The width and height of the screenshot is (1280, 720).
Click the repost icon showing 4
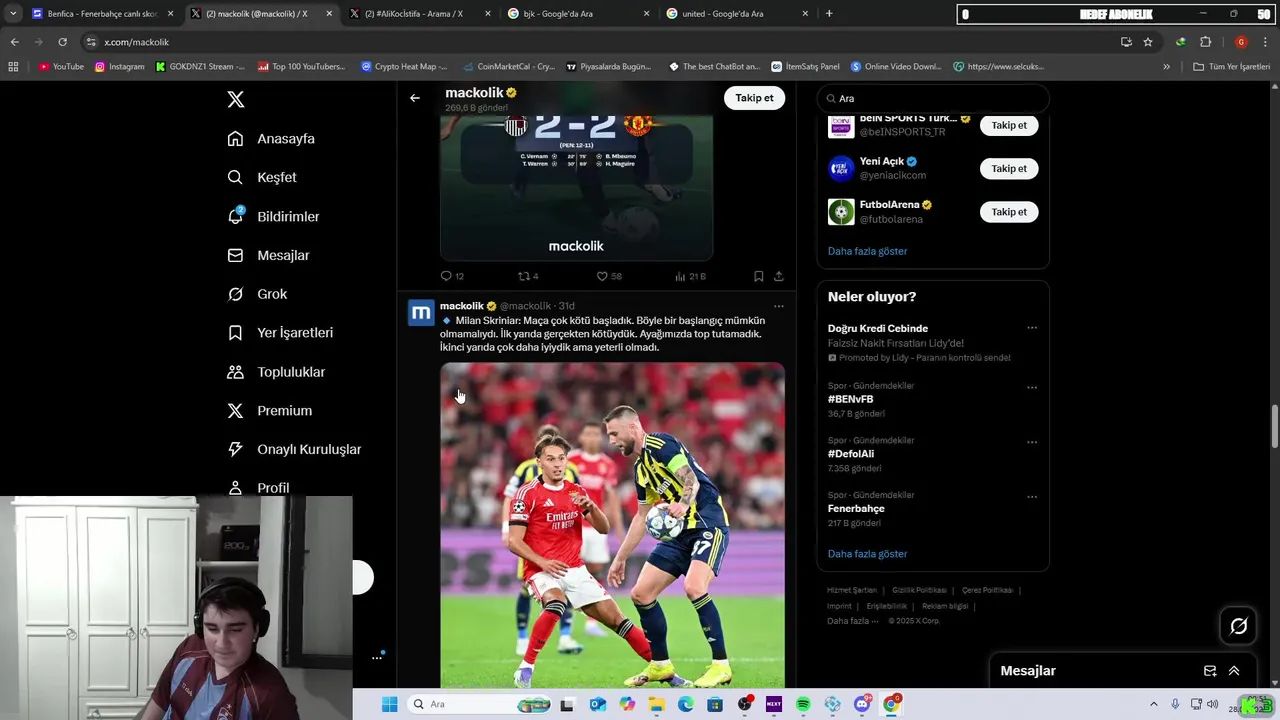(x=523, y=276)
